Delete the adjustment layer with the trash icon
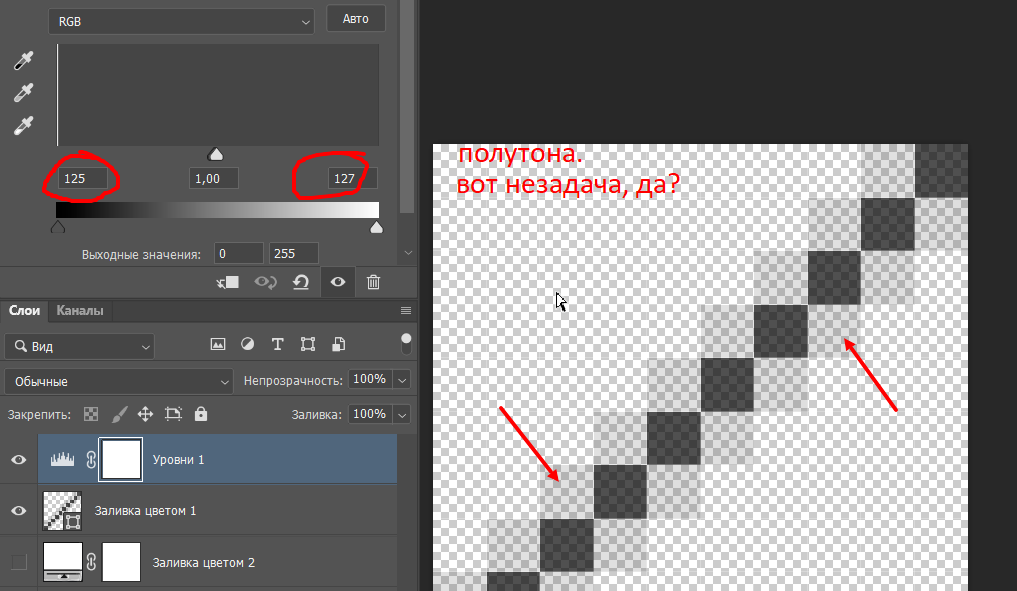The image size is (1017, 591). click(x=373, y=282)
